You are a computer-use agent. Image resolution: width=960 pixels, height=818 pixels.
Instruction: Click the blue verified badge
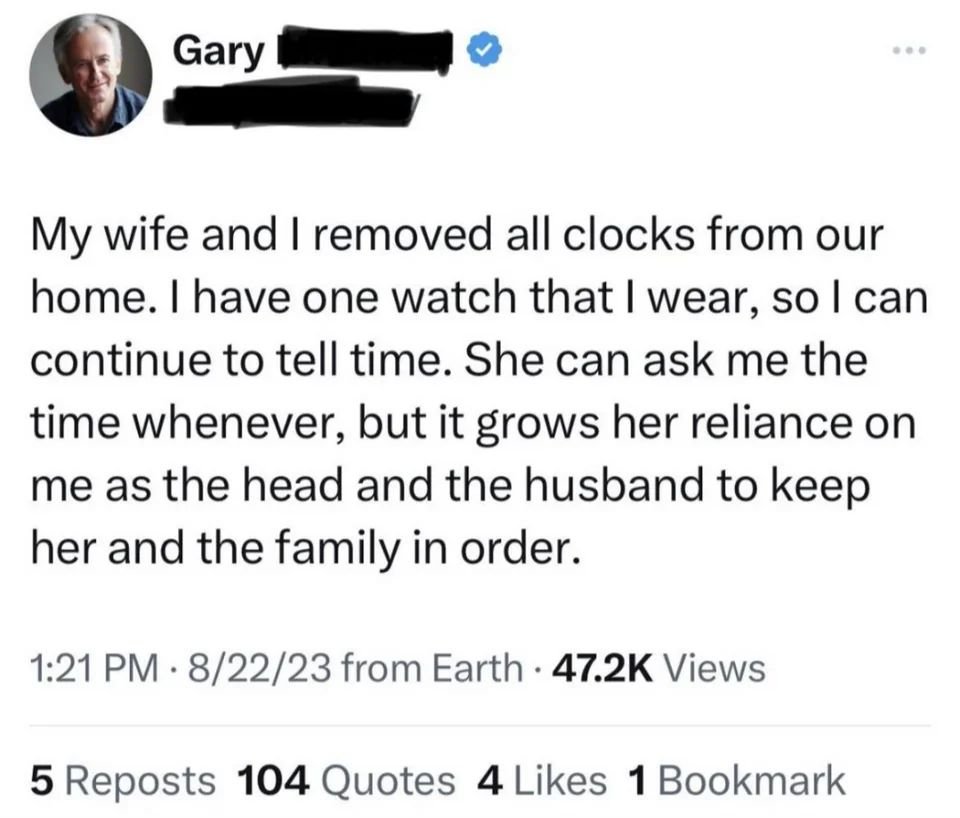[x=485, y=51]
